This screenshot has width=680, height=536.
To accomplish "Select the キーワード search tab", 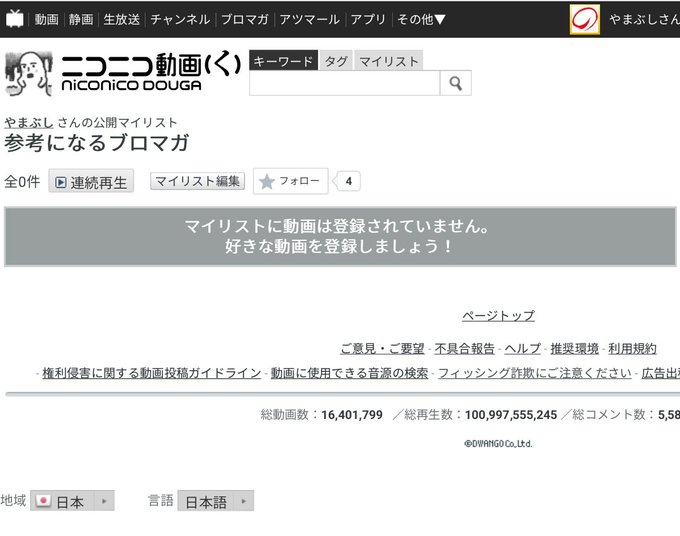I will click(x=283, y=61).
